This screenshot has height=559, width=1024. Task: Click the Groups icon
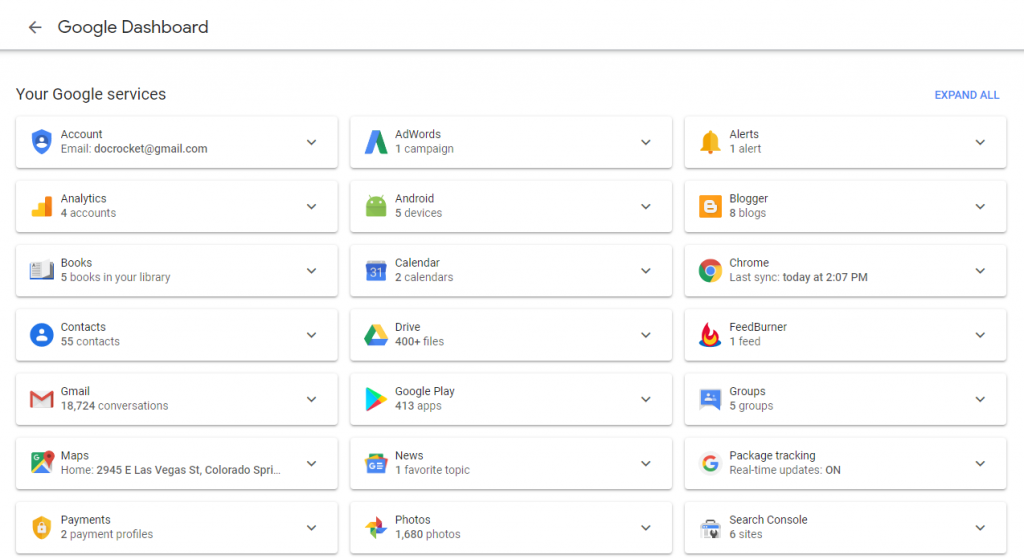tap(710, 398)
